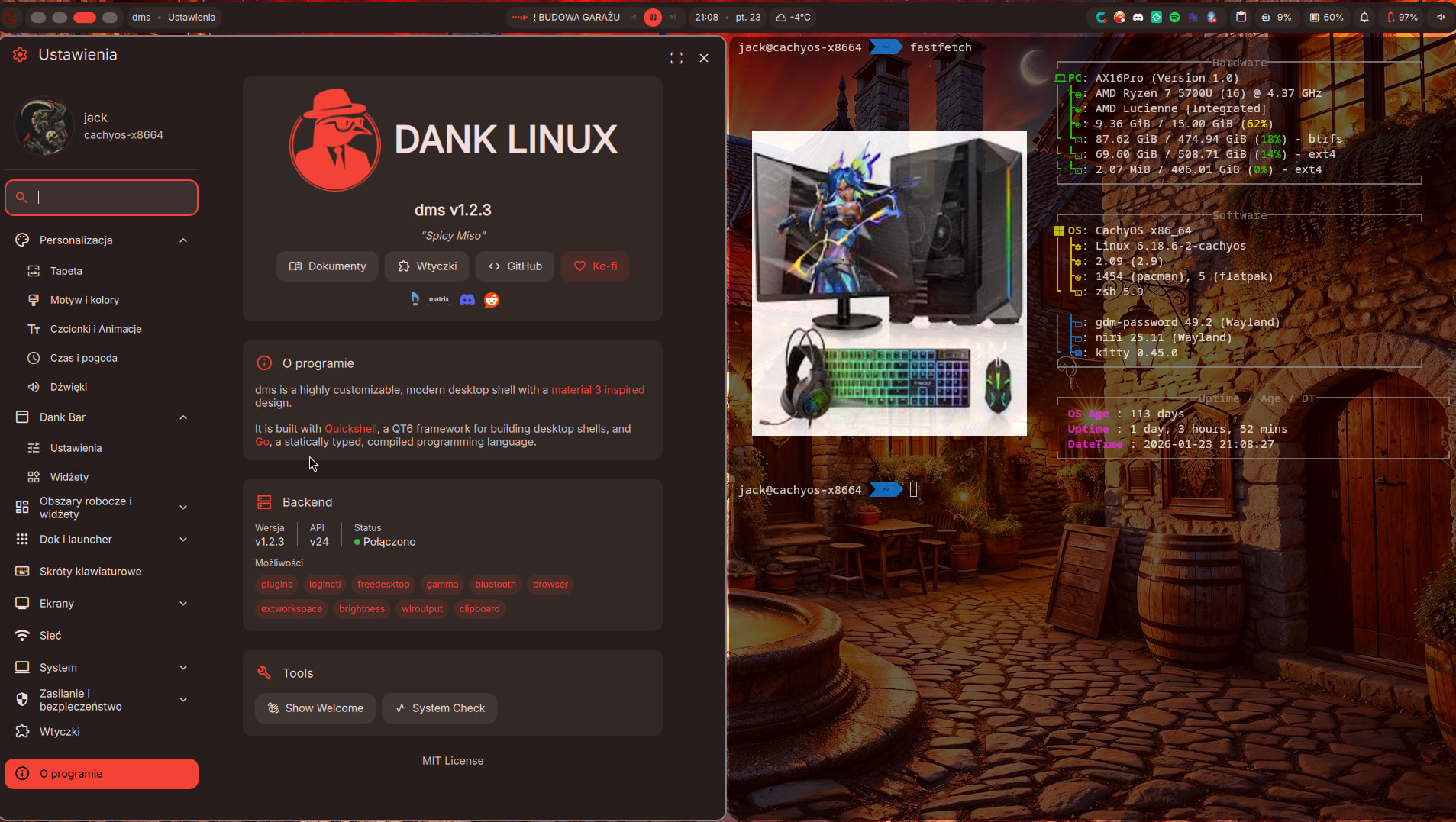Open the Reddit community icon link
The image size is (1456, 822).
(x=492, y=300)
